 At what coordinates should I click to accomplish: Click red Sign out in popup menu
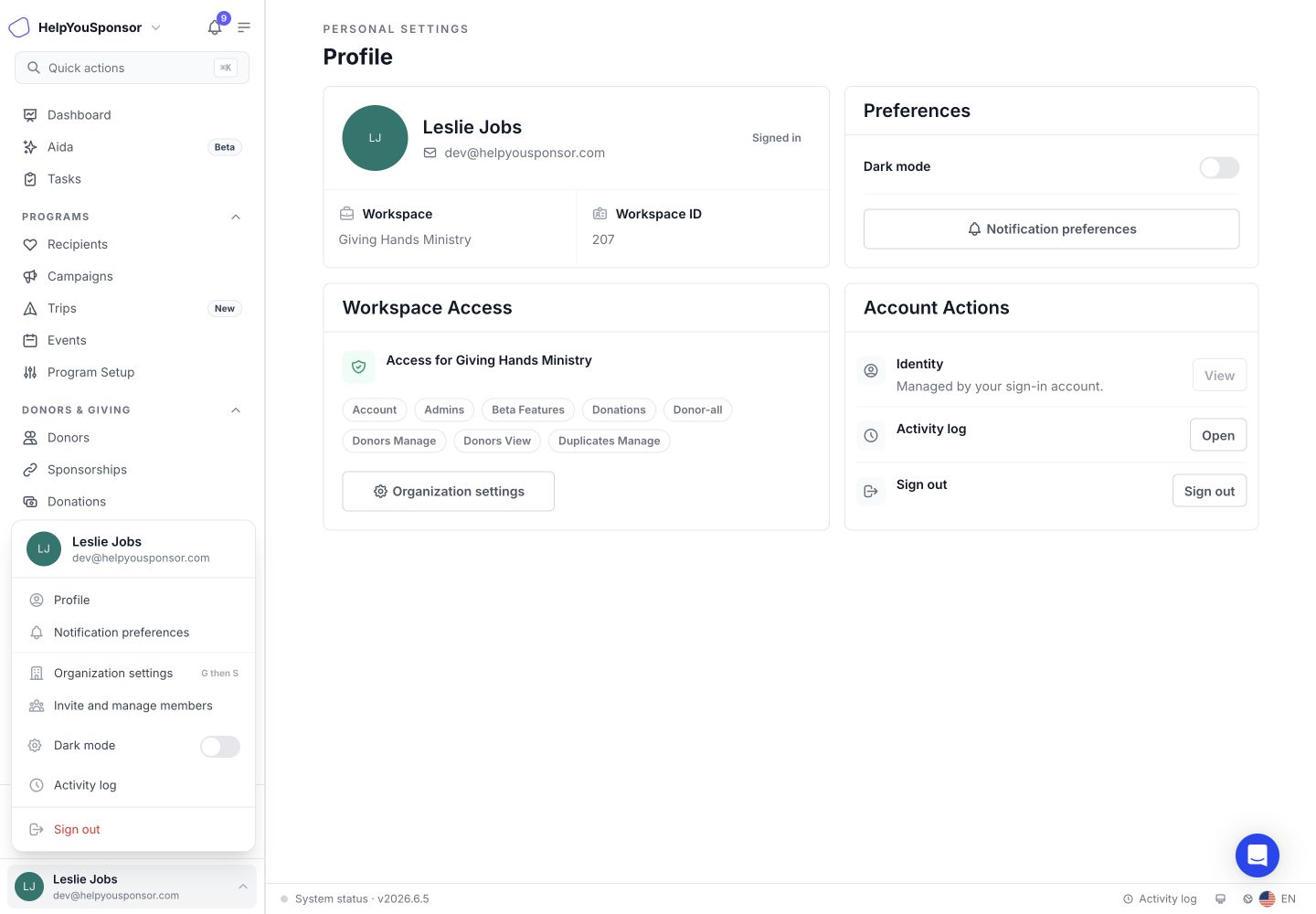tap(77, 830)
